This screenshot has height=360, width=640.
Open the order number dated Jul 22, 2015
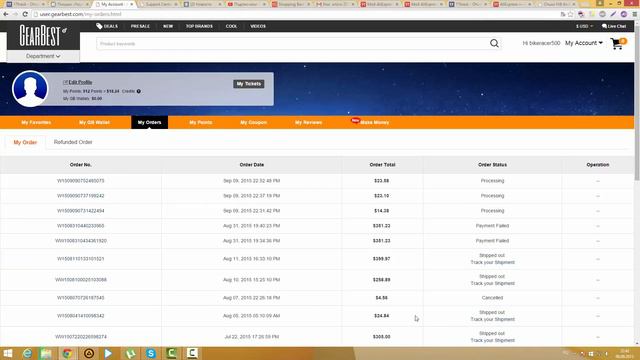point(80,337)
